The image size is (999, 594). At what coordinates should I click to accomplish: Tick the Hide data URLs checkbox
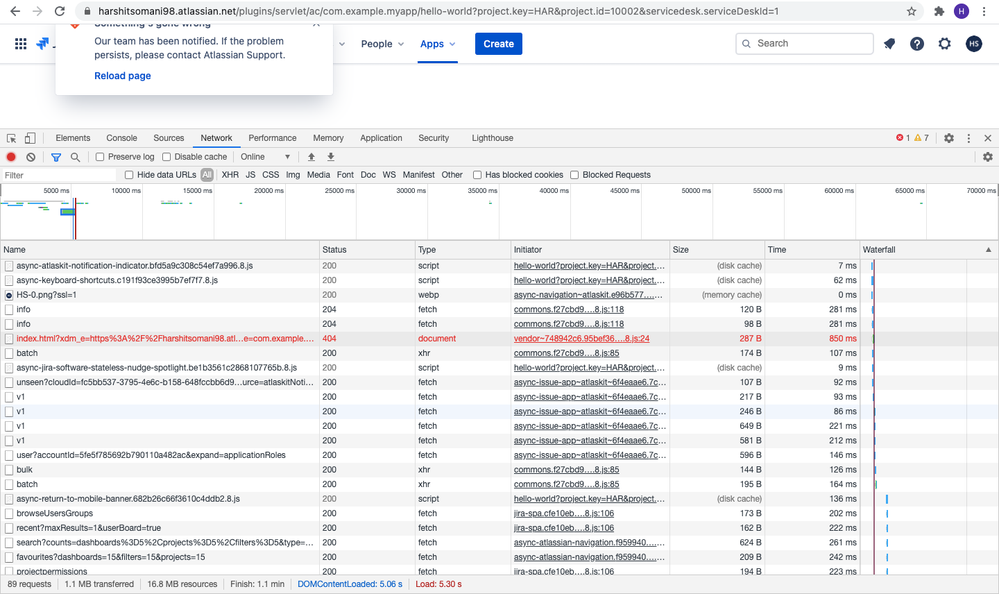(x=129, y=175)
